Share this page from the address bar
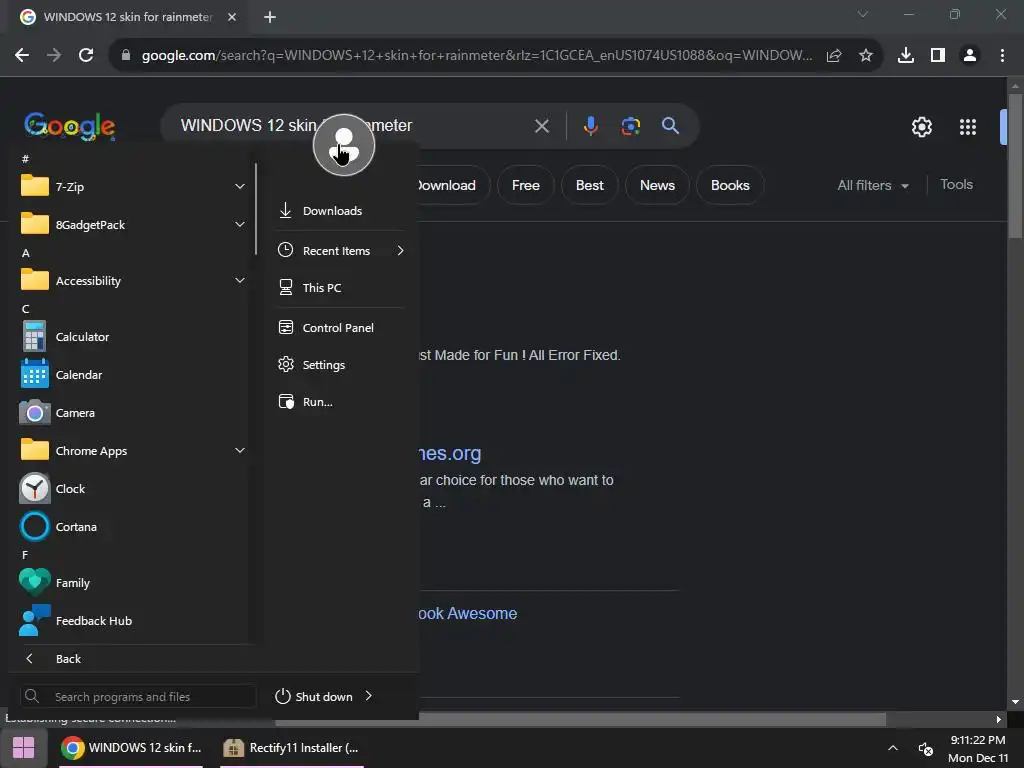The height and width of the screenshot is (768, 1024). pyautogui.click(x=834, y=56)
